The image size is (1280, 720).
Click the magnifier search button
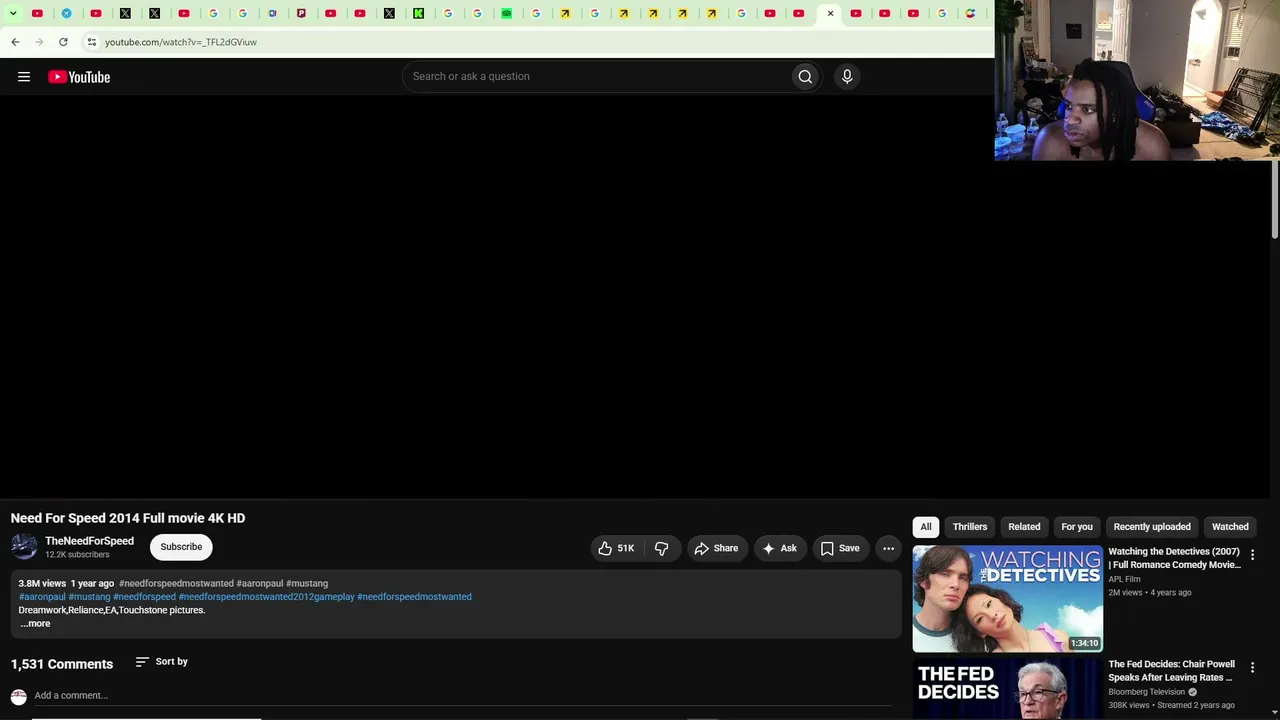click(x=805, y=77)
